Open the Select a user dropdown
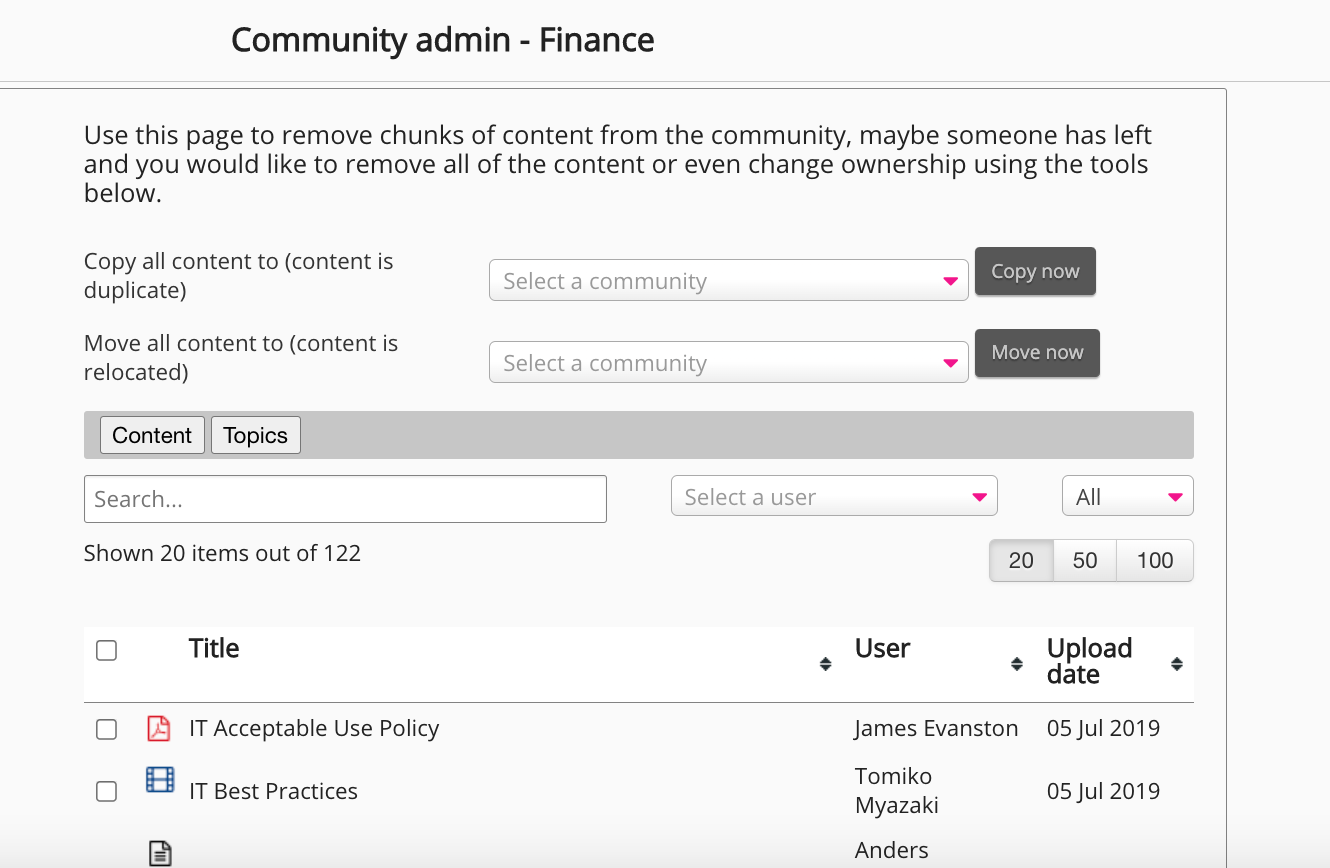 tap(833, 497)
